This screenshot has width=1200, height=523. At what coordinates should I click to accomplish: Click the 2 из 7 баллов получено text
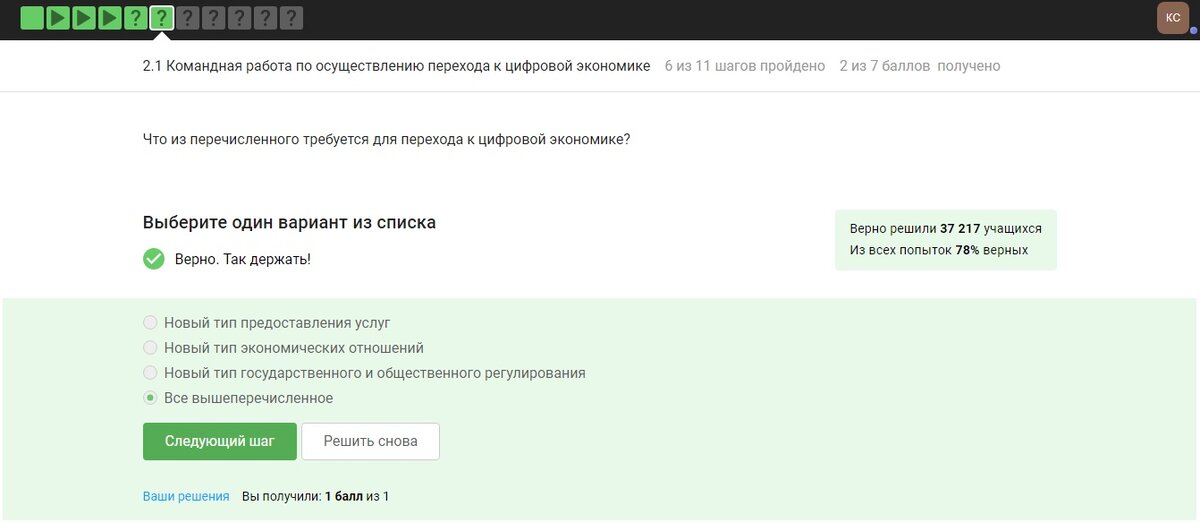pos(920,66)
